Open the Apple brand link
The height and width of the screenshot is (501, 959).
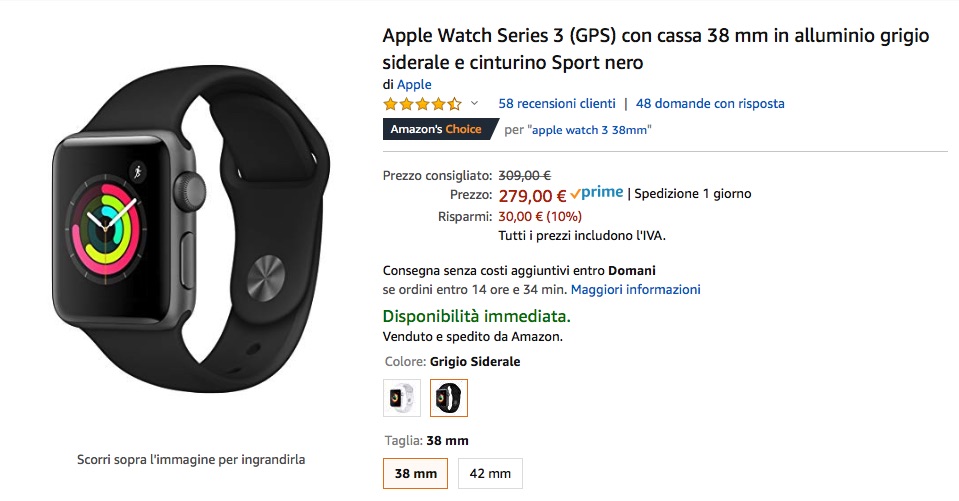(x=414, y=84)
